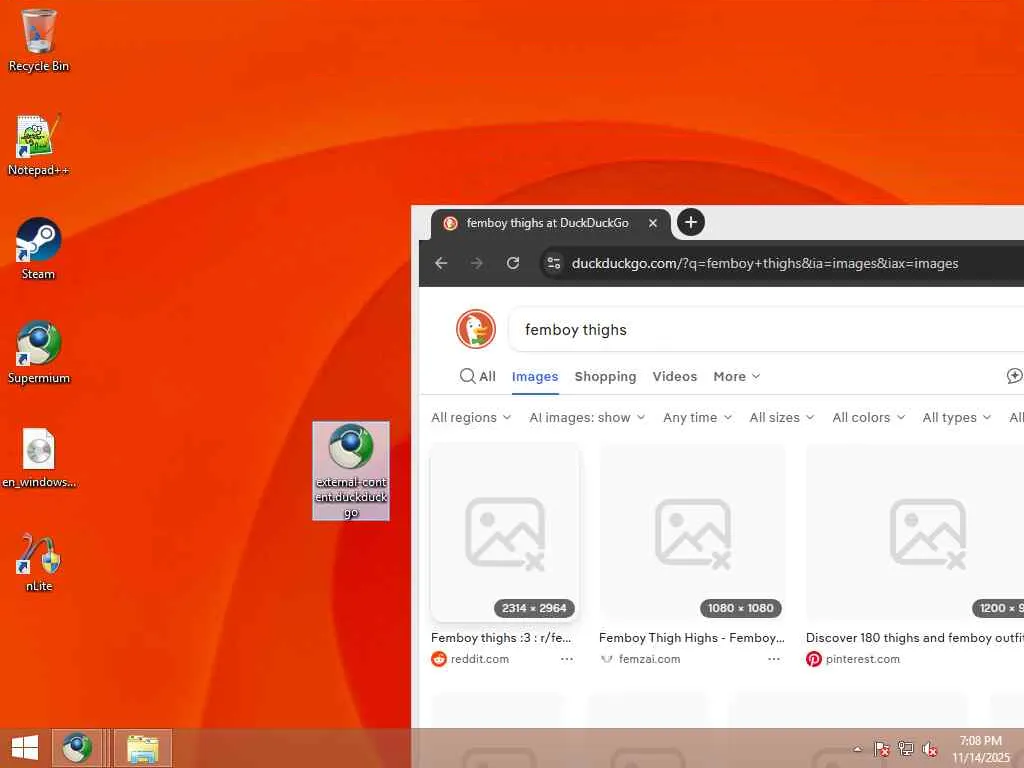Open File Explorer from the taskbar

click(143, 748)
